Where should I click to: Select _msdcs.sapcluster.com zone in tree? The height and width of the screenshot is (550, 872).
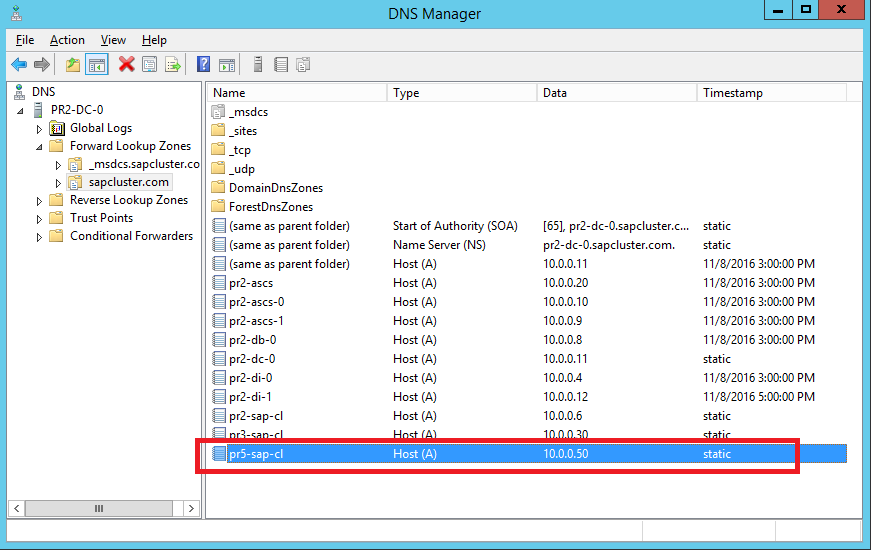[143, 164]
